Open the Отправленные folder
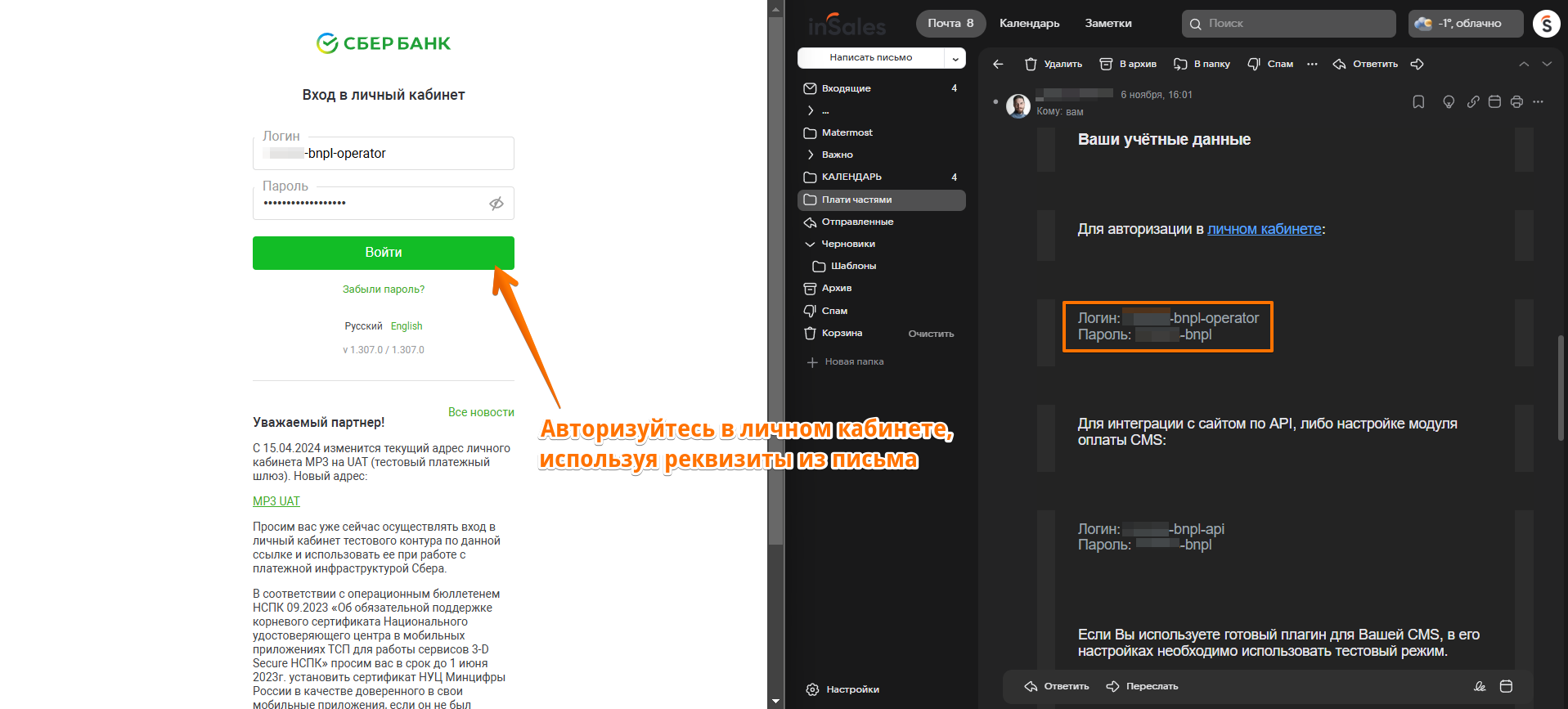 [882, 222]
